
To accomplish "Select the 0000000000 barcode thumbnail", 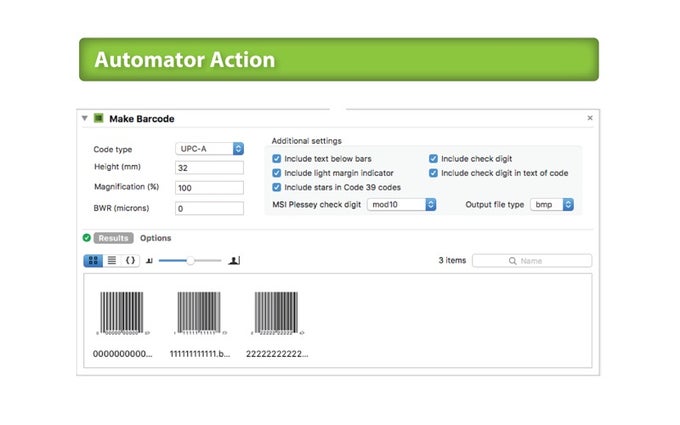I will point(122,313).
